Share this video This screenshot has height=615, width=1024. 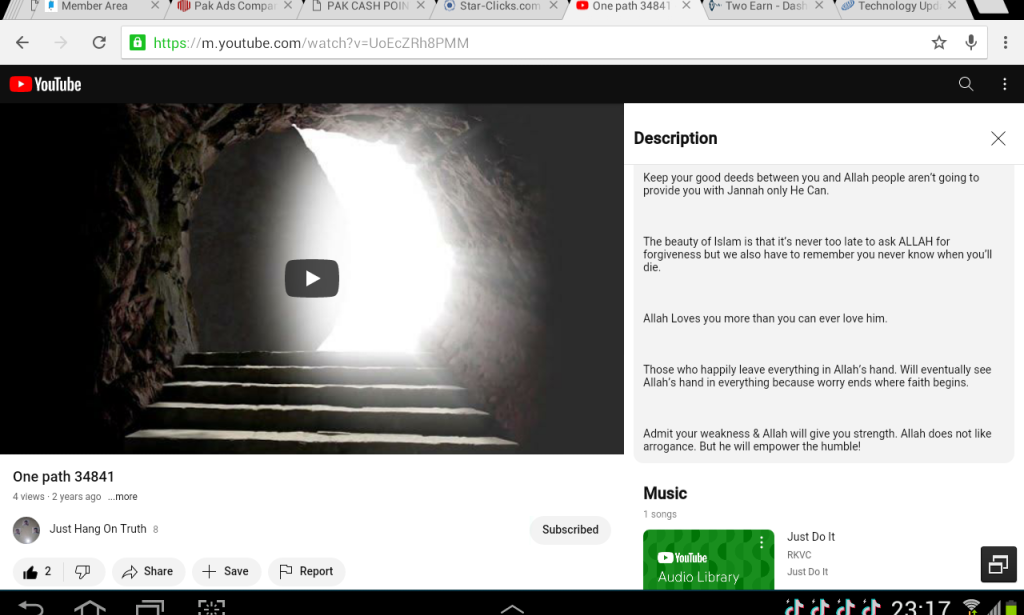[147, 571]
